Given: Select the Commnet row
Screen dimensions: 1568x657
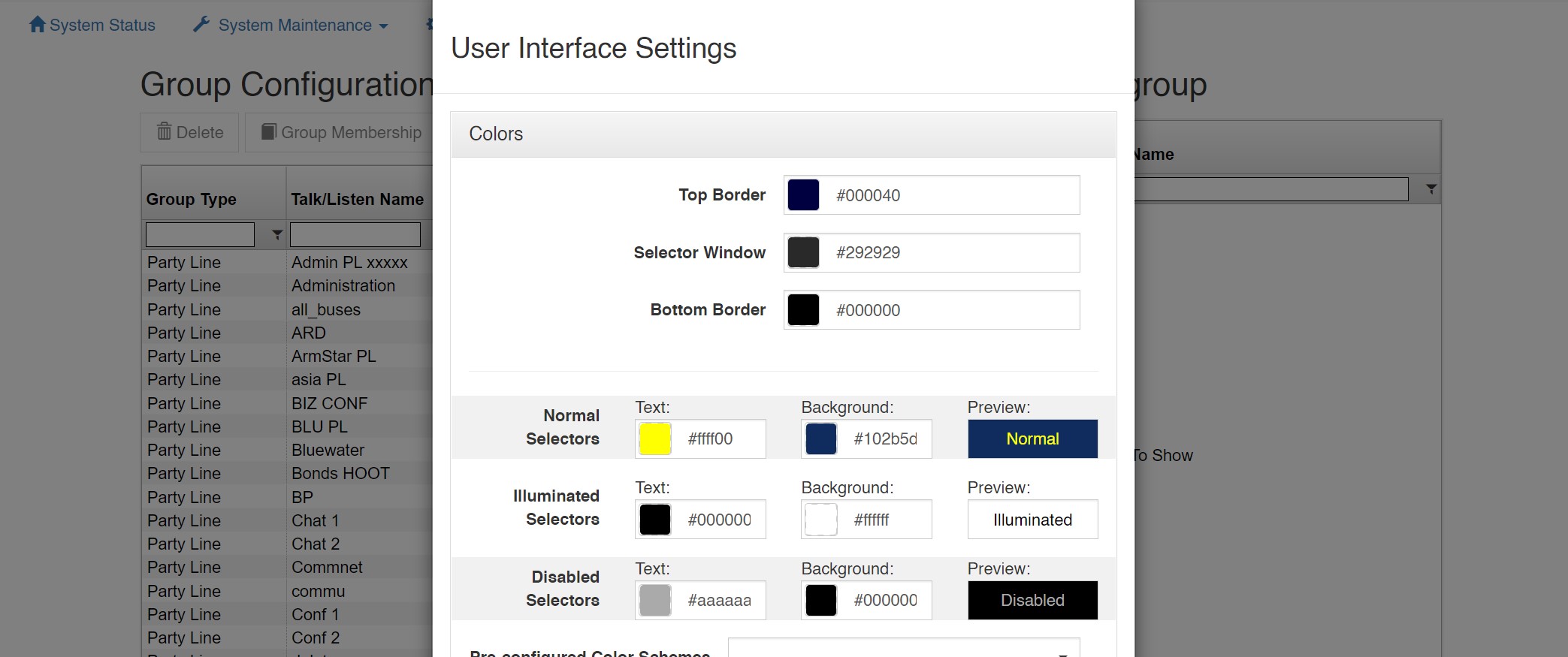Looking at the screenshot, I should [x=287, y=567].
